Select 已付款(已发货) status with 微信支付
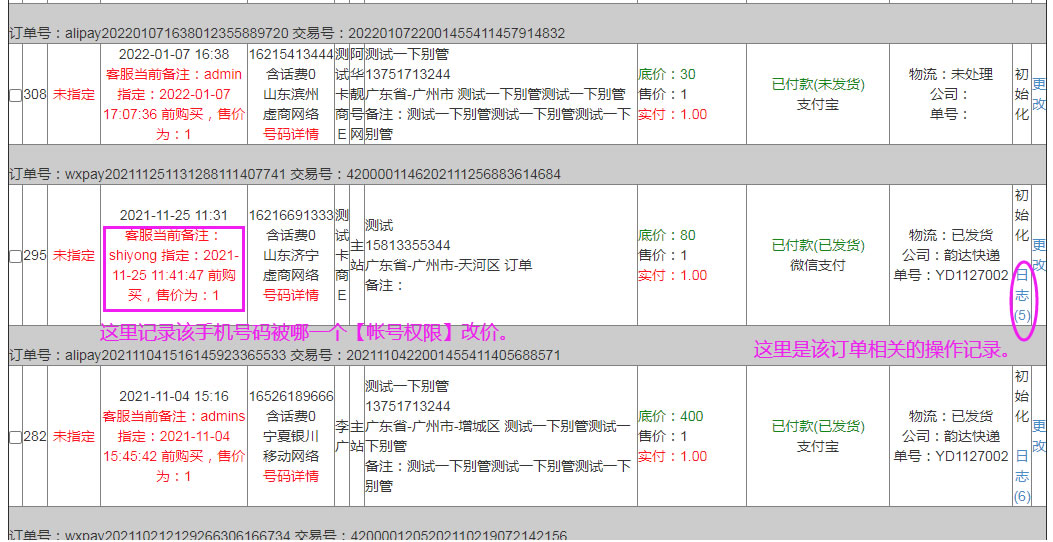This screenshot has width=1053, height=542. [x=818, y=245]
